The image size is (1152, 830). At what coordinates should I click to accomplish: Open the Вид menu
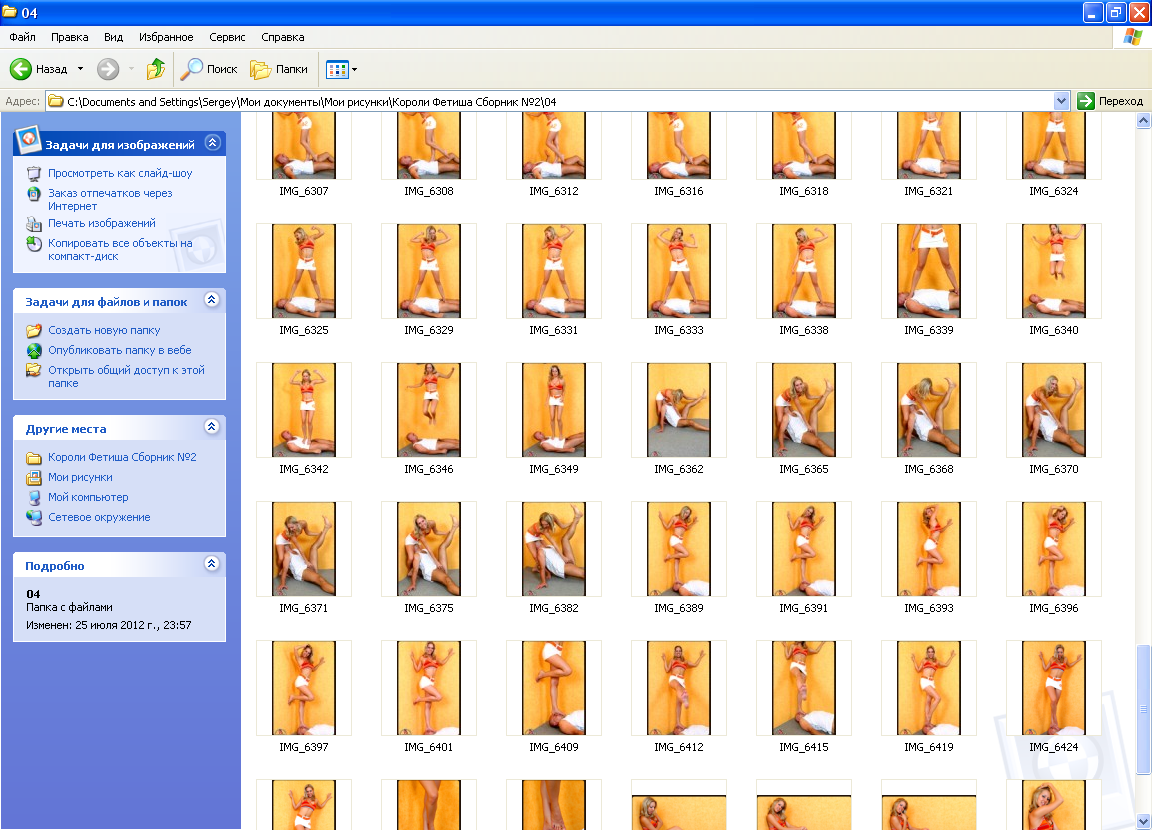pos(113,37)
